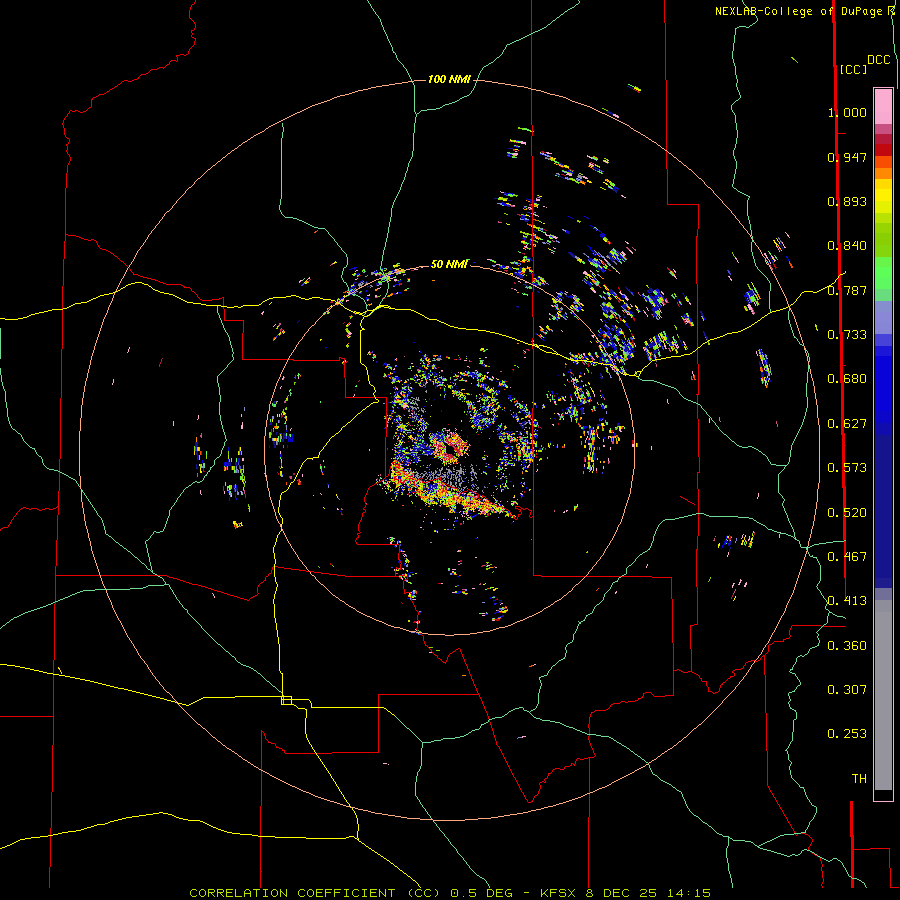The width and height of the screenshot is (900, 900).
Task: Click the 0.787 color scale value
Action: (847, 290)
